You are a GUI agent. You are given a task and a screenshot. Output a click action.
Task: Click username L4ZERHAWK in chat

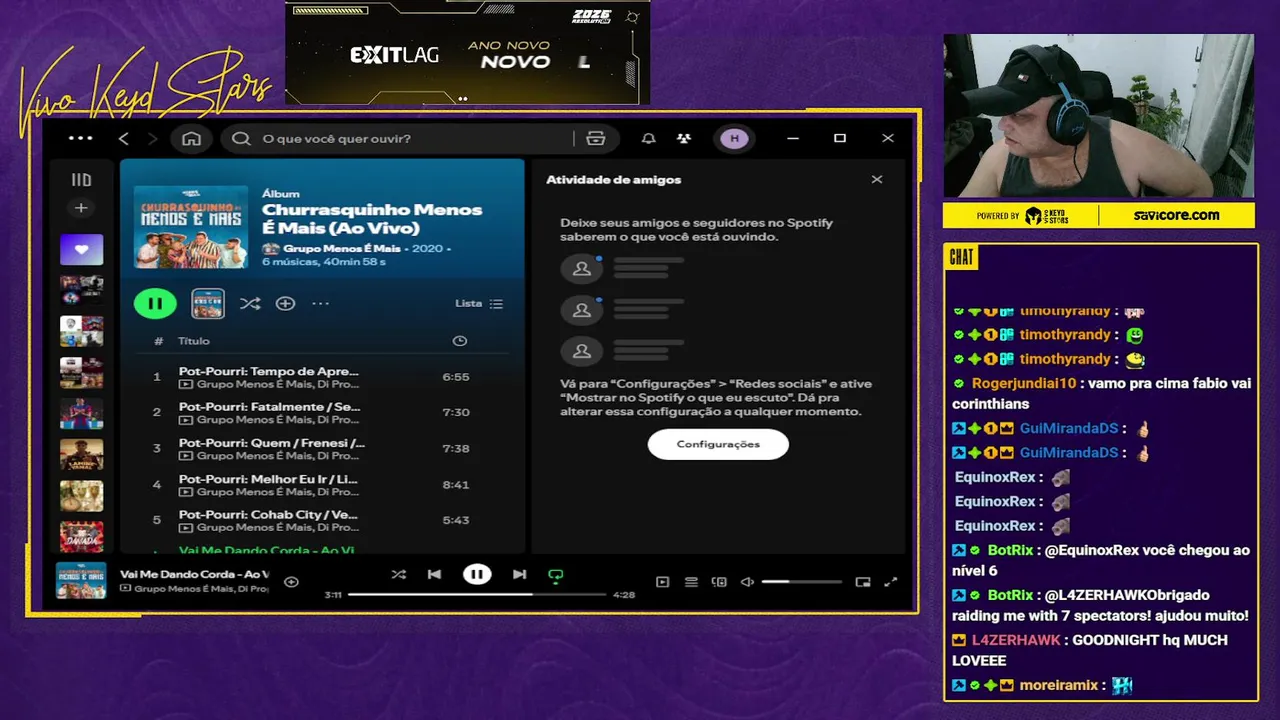(1016, 640)
